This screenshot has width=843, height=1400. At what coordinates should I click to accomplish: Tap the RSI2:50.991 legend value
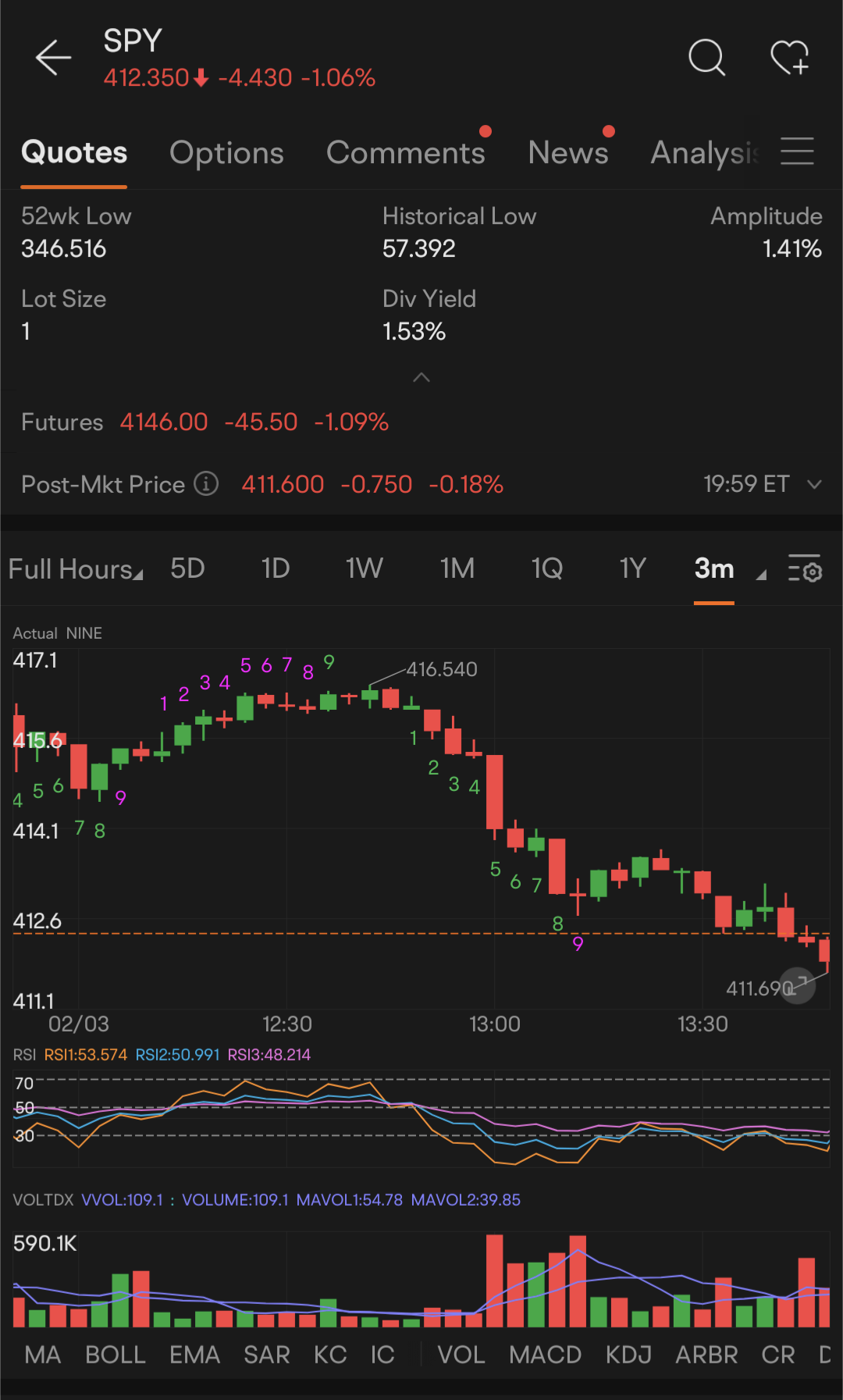click(178, 1055)
